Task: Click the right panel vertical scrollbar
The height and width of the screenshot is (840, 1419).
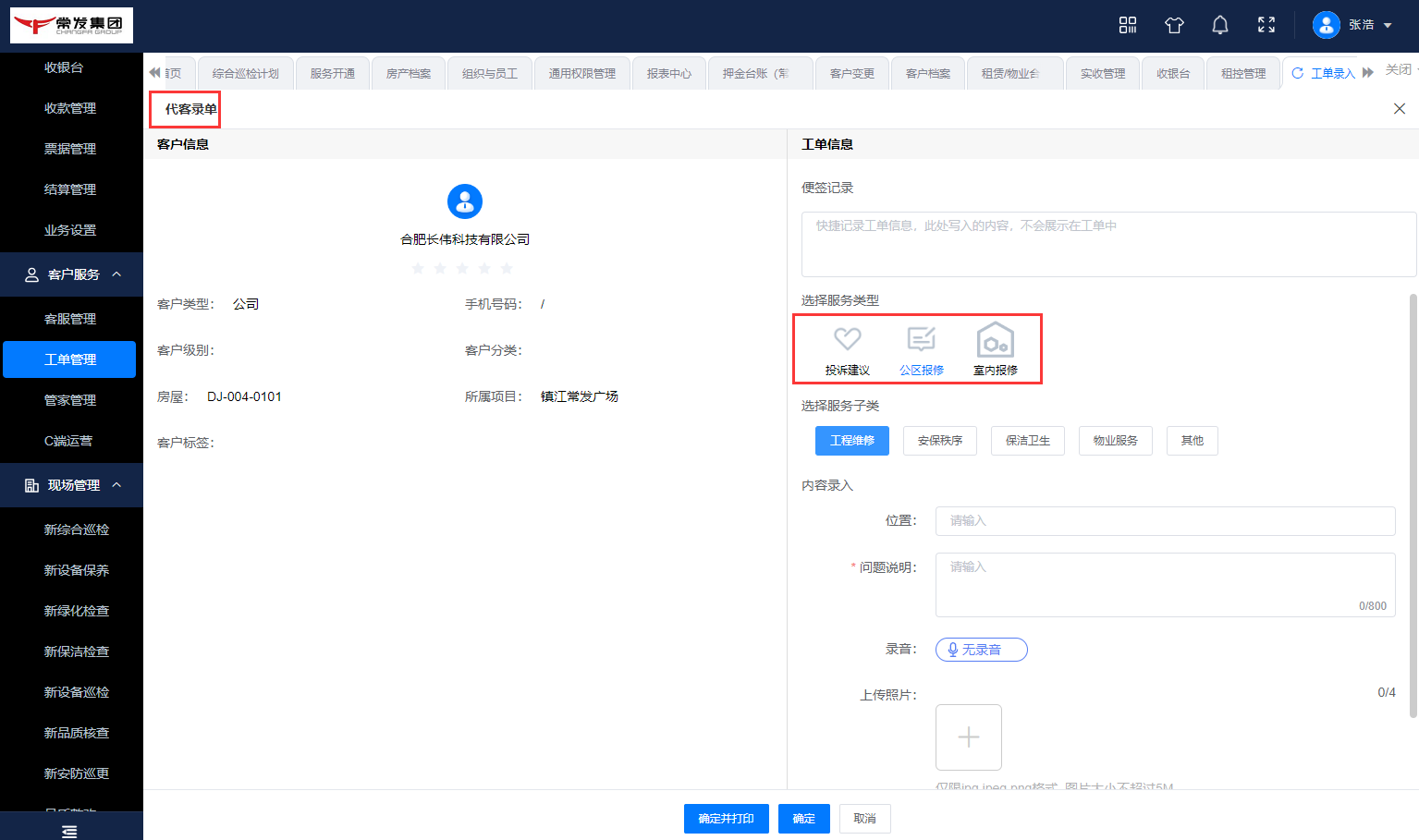Action: click(x=1413, y=505)
